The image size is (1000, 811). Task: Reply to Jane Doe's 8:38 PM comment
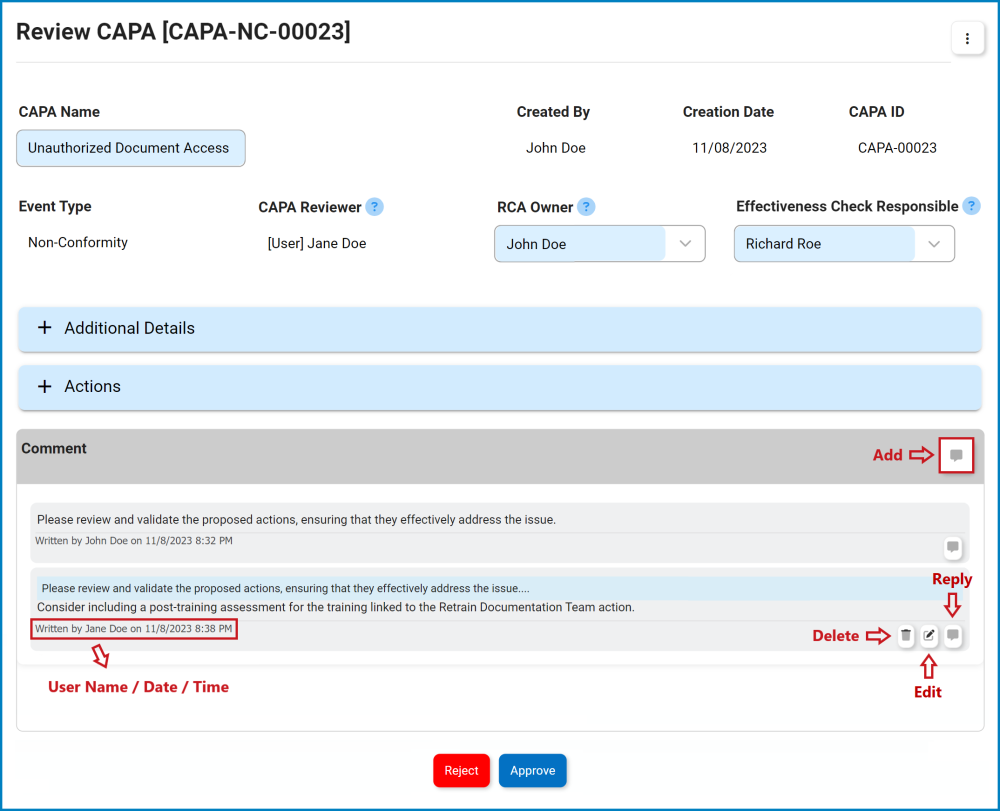point(953,635)
